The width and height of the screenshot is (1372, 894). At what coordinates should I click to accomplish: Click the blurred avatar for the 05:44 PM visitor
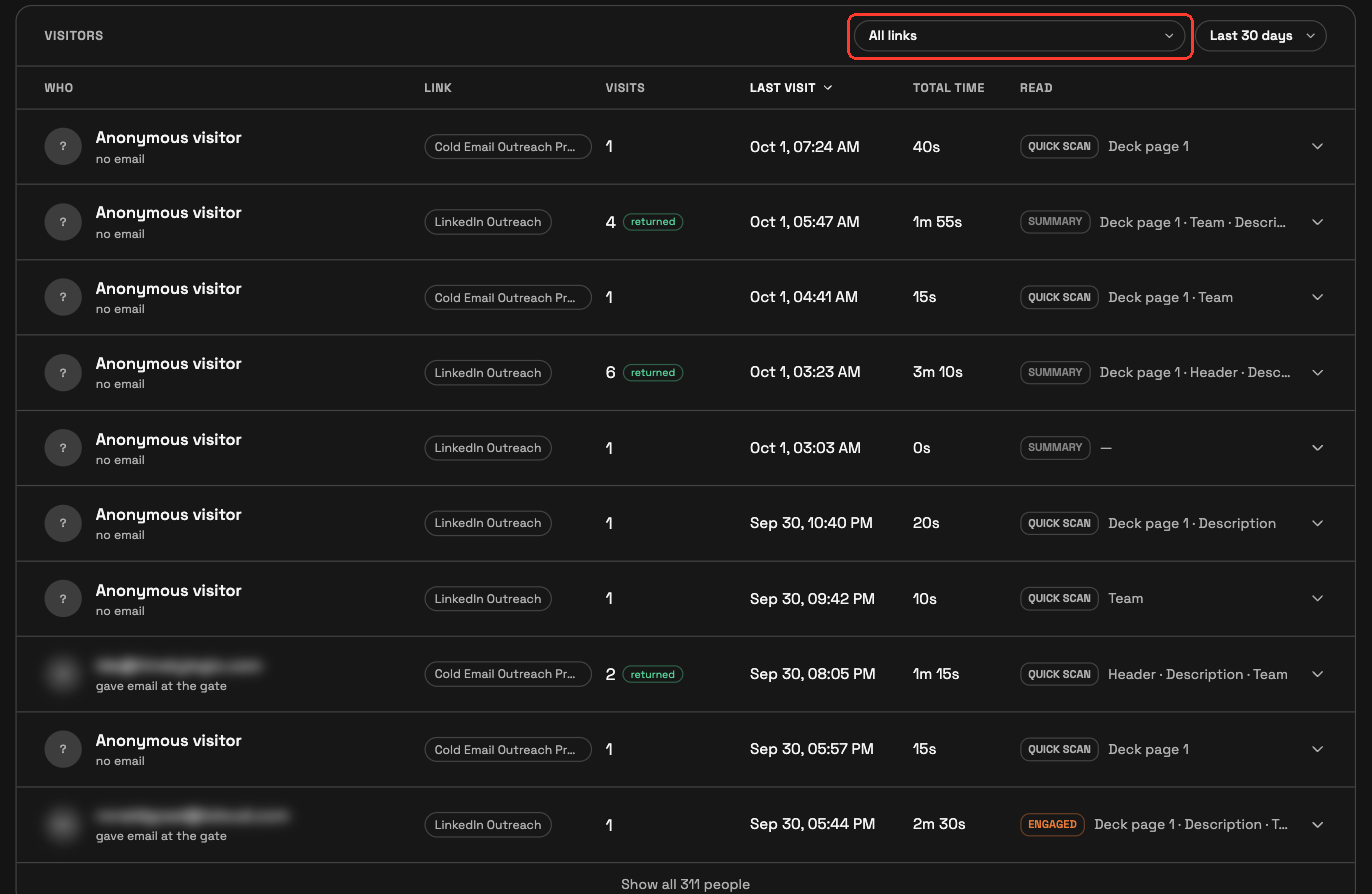[63, 825]
